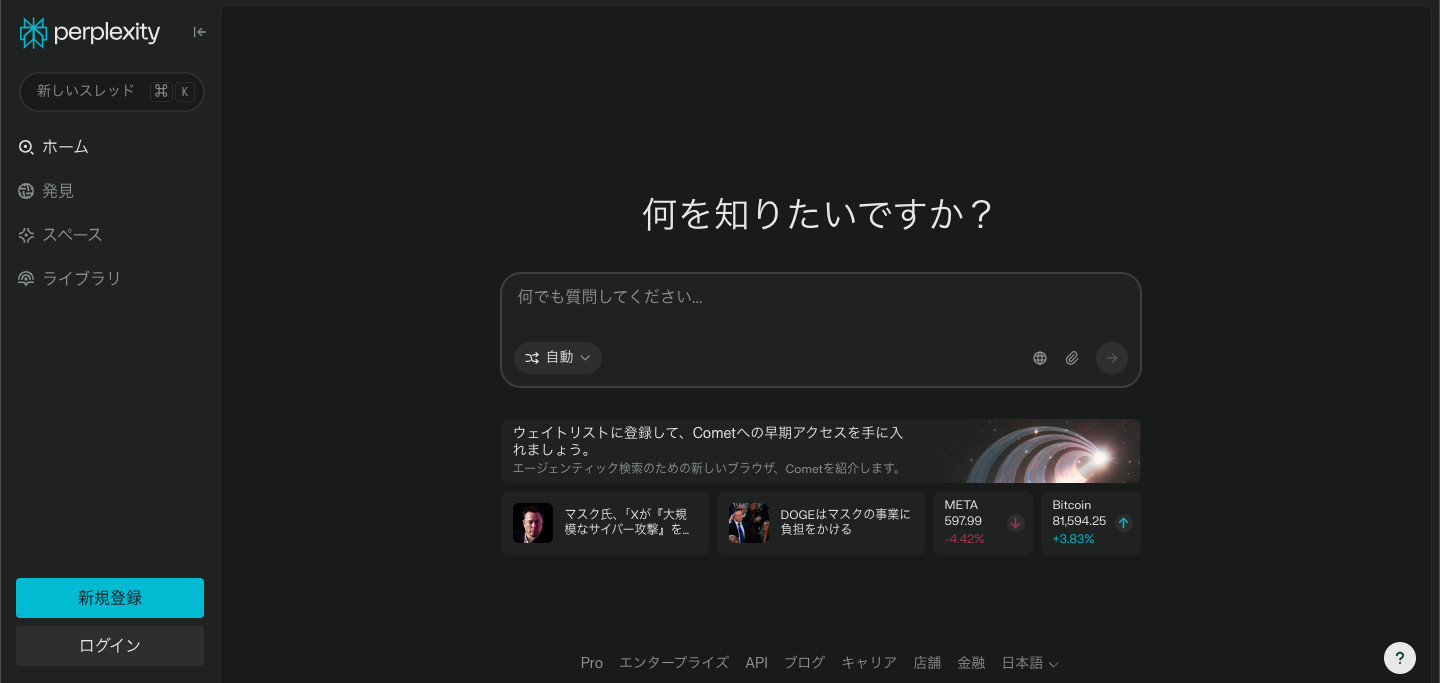Click the Bitcoin up arrow icon
The height and width of the screenshot is (683, 1440).
click(1123, 522)
